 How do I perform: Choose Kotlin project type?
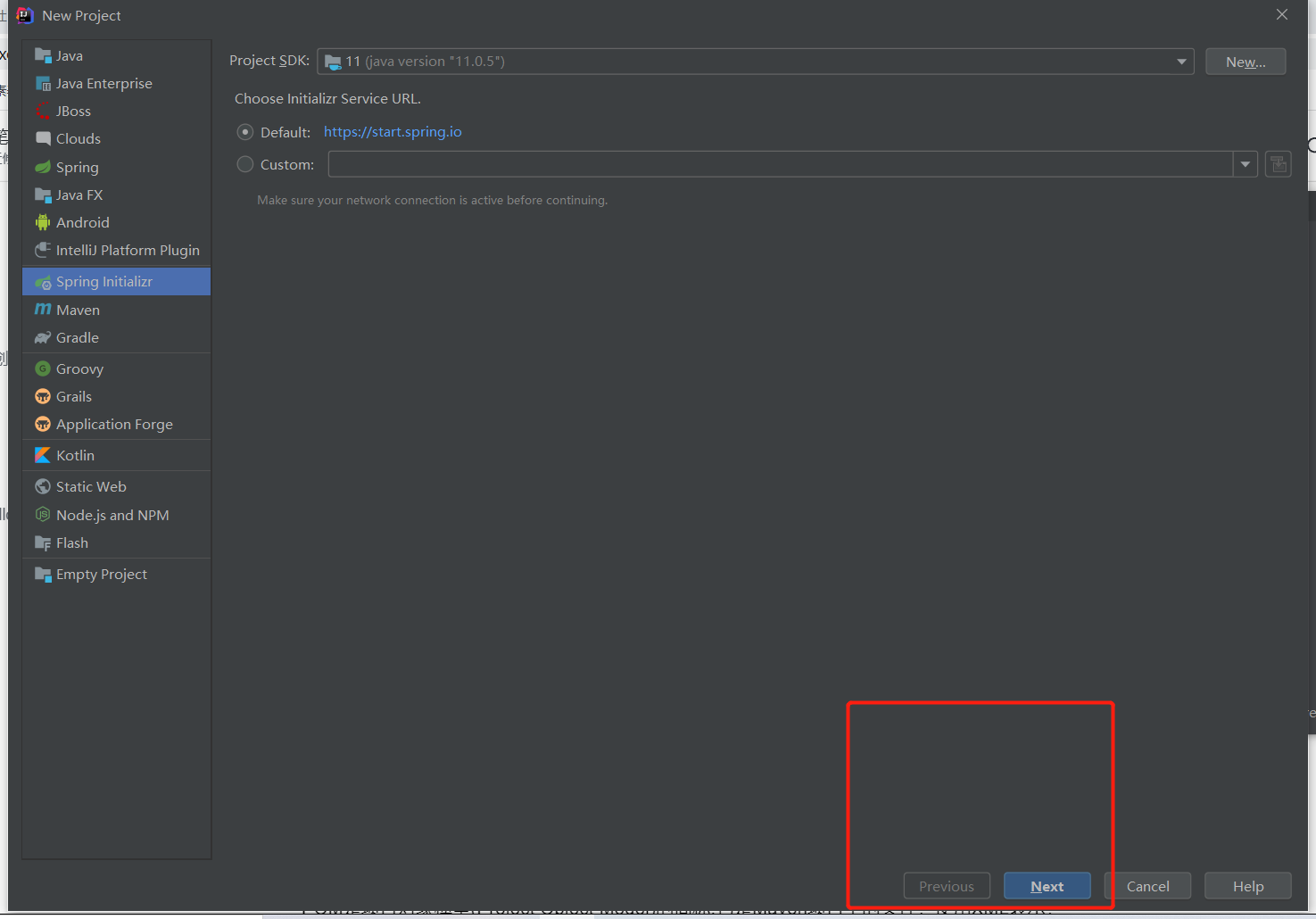(116, 455)
